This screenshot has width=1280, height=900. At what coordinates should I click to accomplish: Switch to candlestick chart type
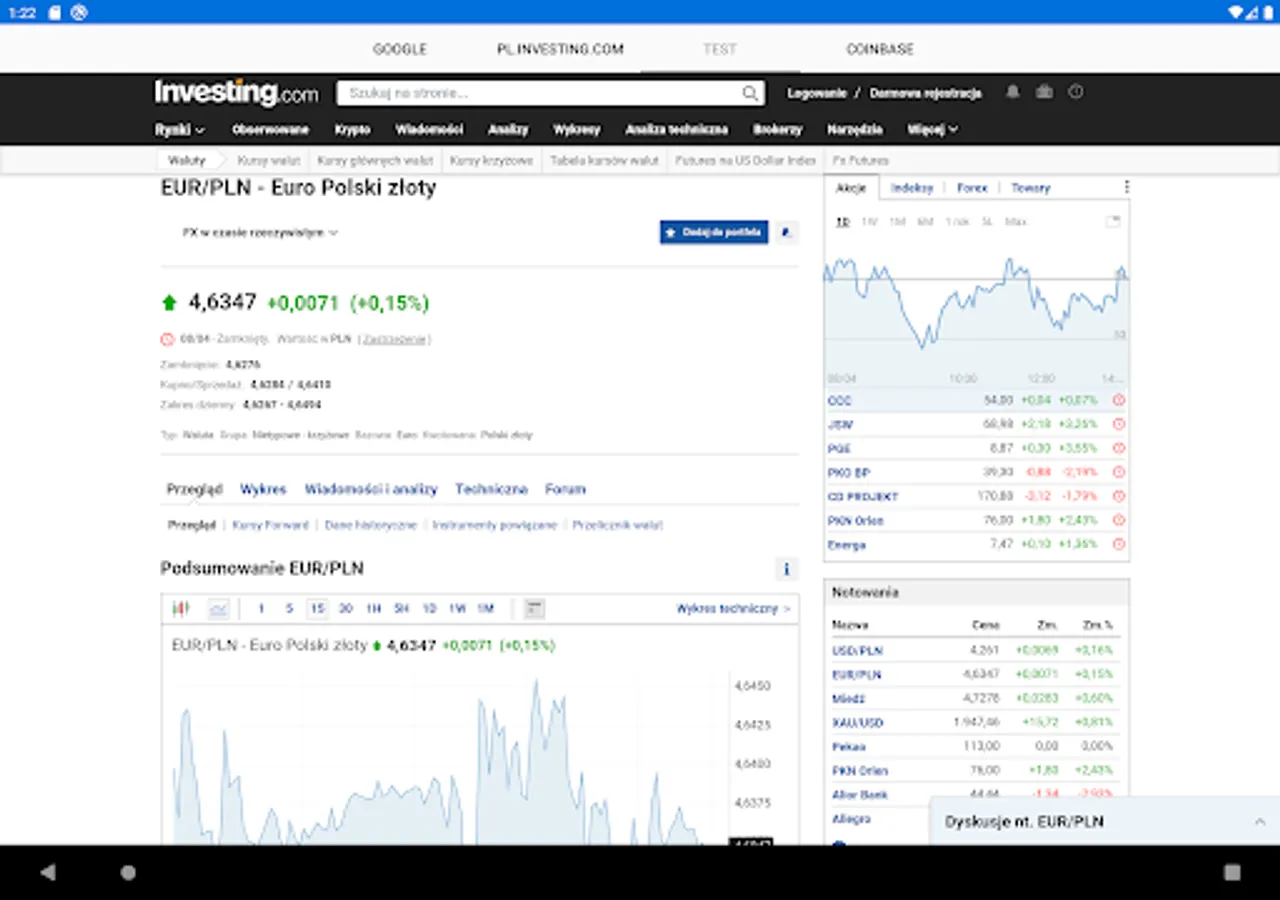[x=181, y=608]
